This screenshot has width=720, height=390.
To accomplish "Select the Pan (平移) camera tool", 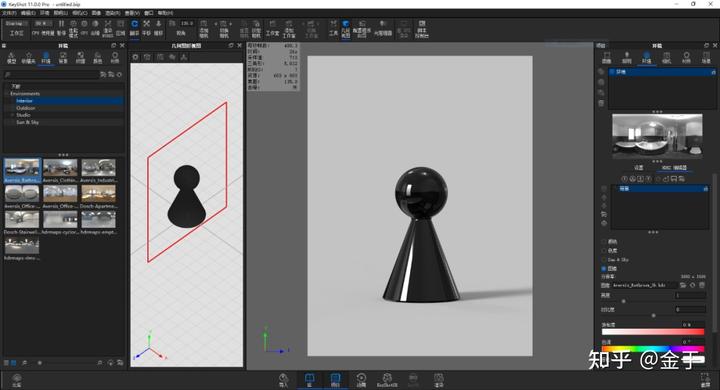I will pyautogui.click(x=146, y=28).
